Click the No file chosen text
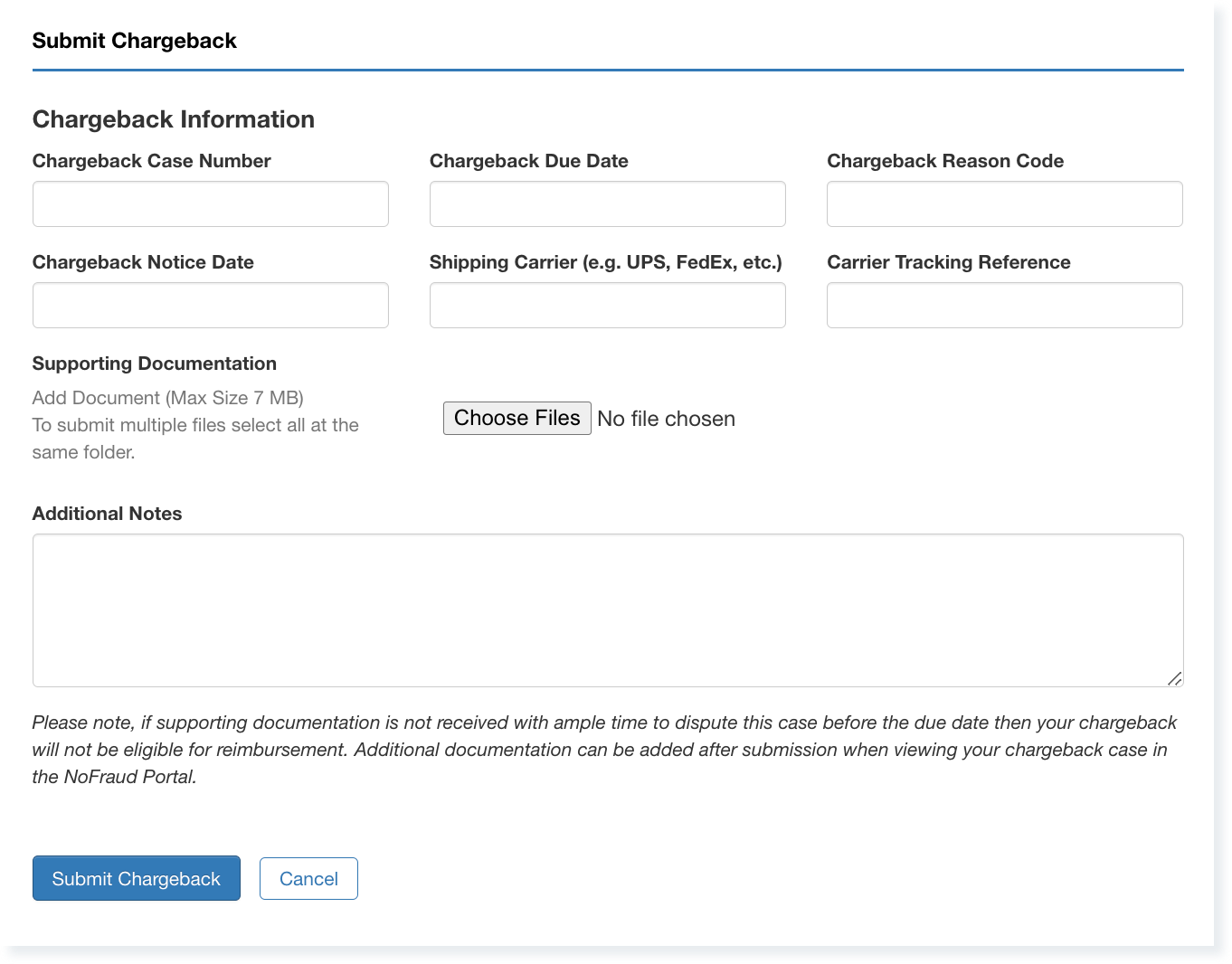The image size is (1232, 964). 666,419
